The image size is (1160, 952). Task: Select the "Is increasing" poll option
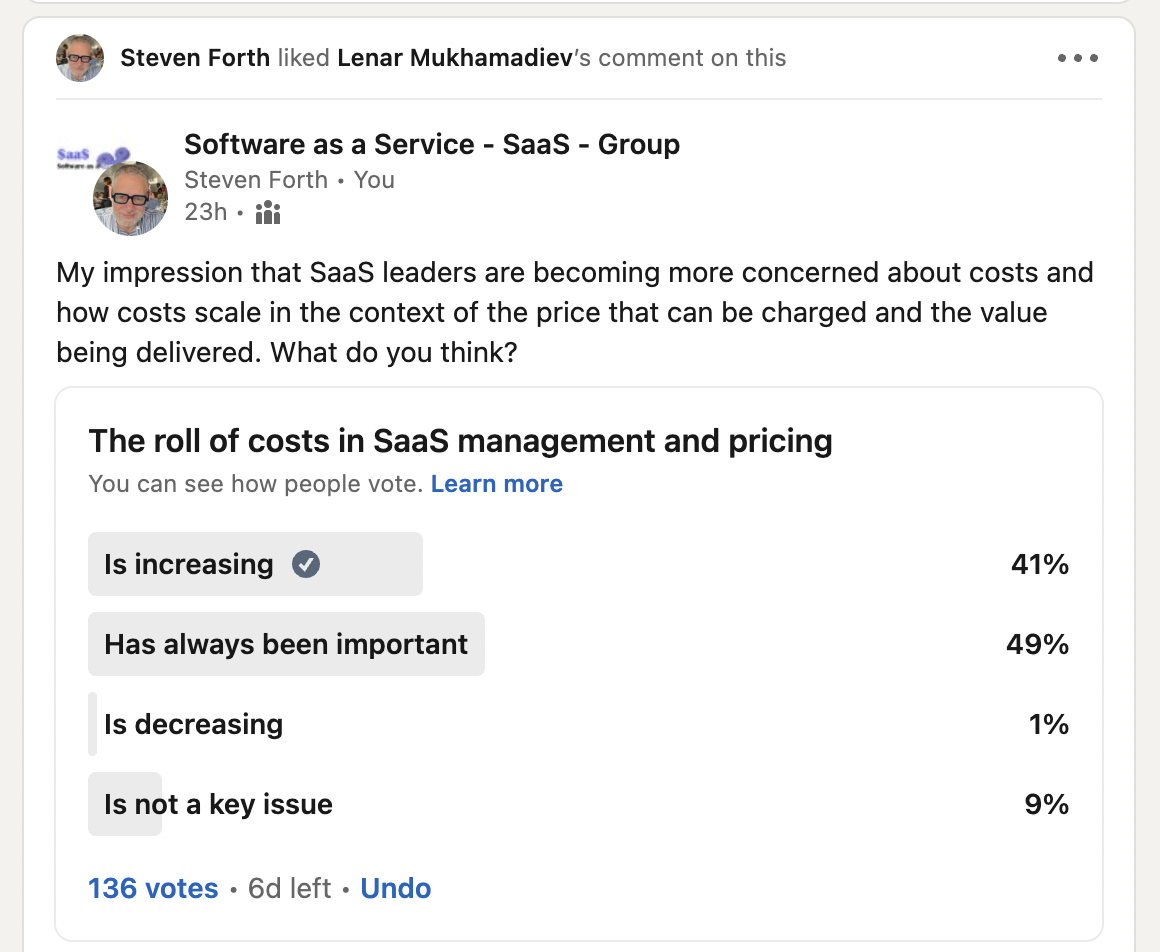[189, 565]
